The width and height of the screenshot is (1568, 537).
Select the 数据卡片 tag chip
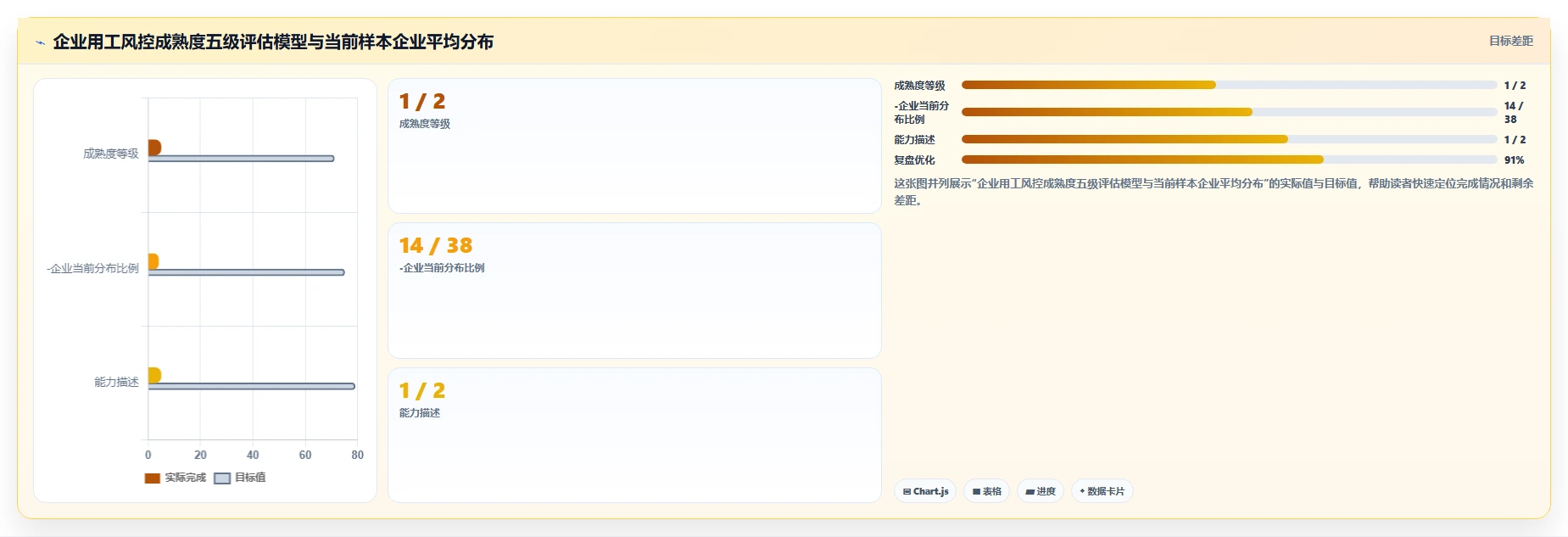1102,491
